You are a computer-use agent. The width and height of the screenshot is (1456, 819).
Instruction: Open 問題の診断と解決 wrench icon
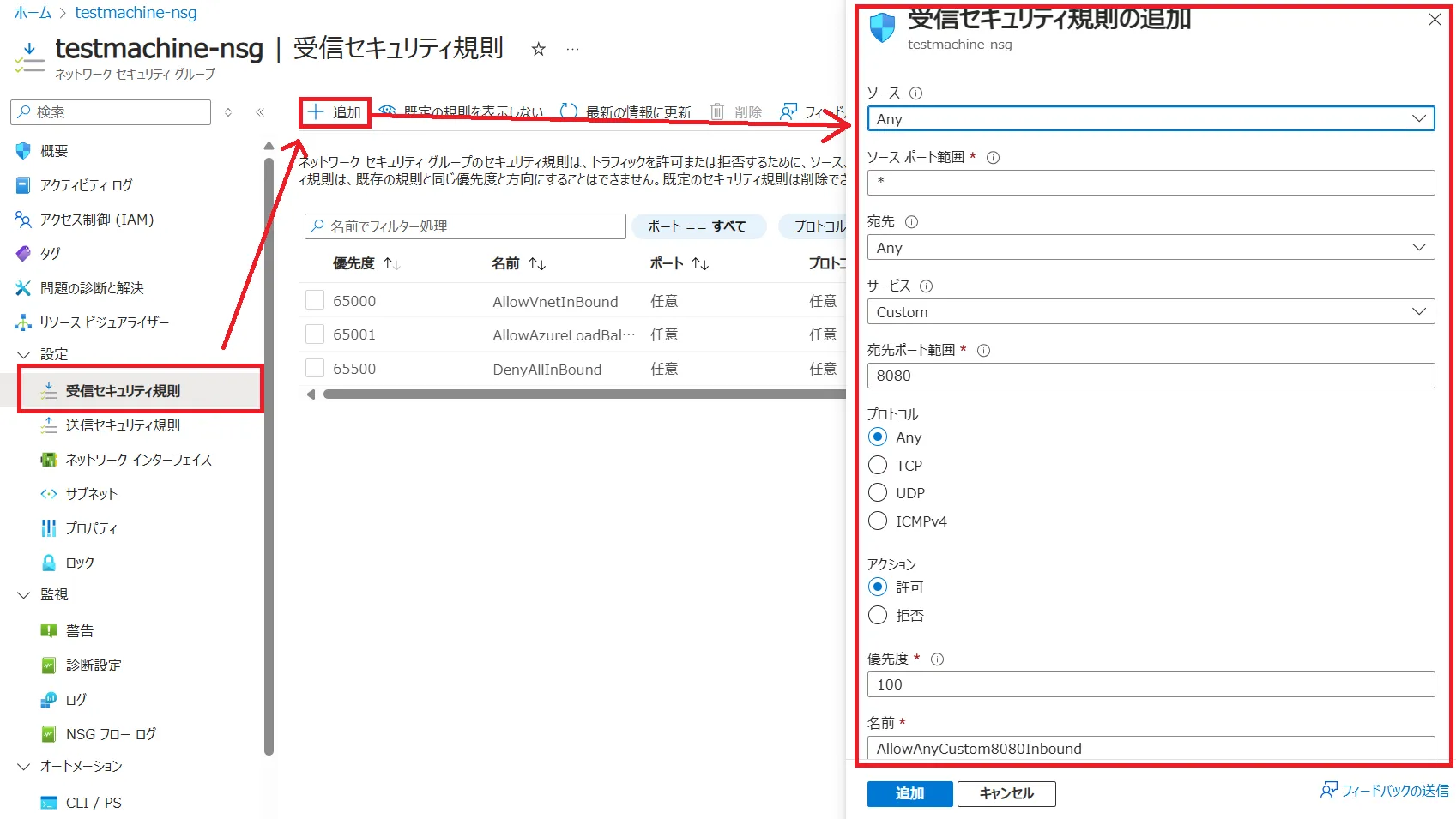pos(23,288)
